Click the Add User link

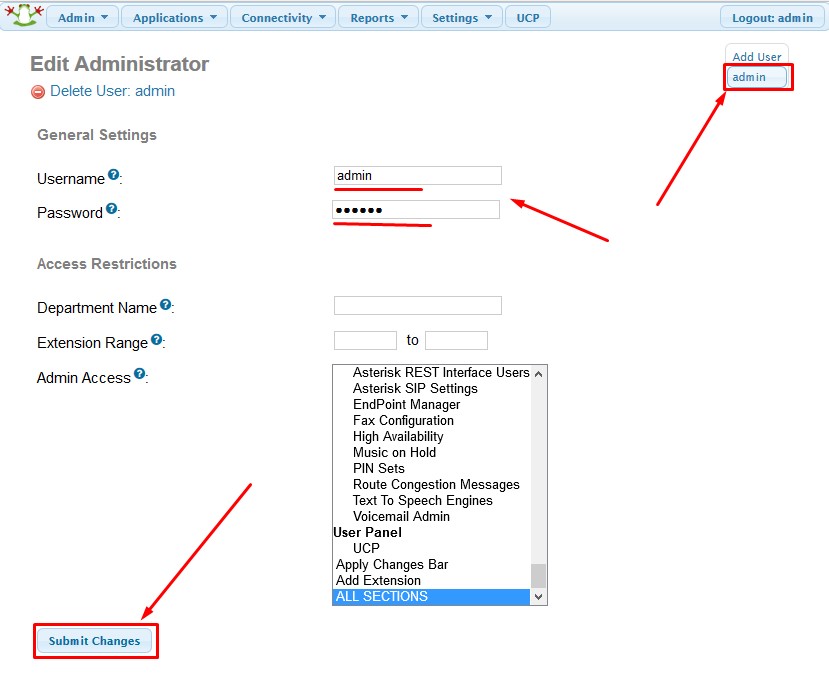pos(757,57)
